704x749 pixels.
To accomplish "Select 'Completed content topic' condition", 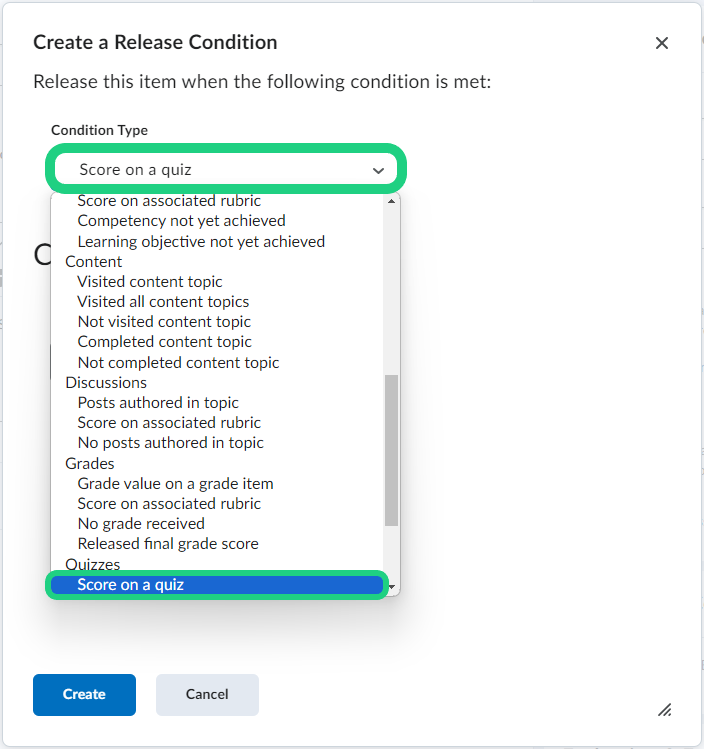I will (x=164, y=342).
